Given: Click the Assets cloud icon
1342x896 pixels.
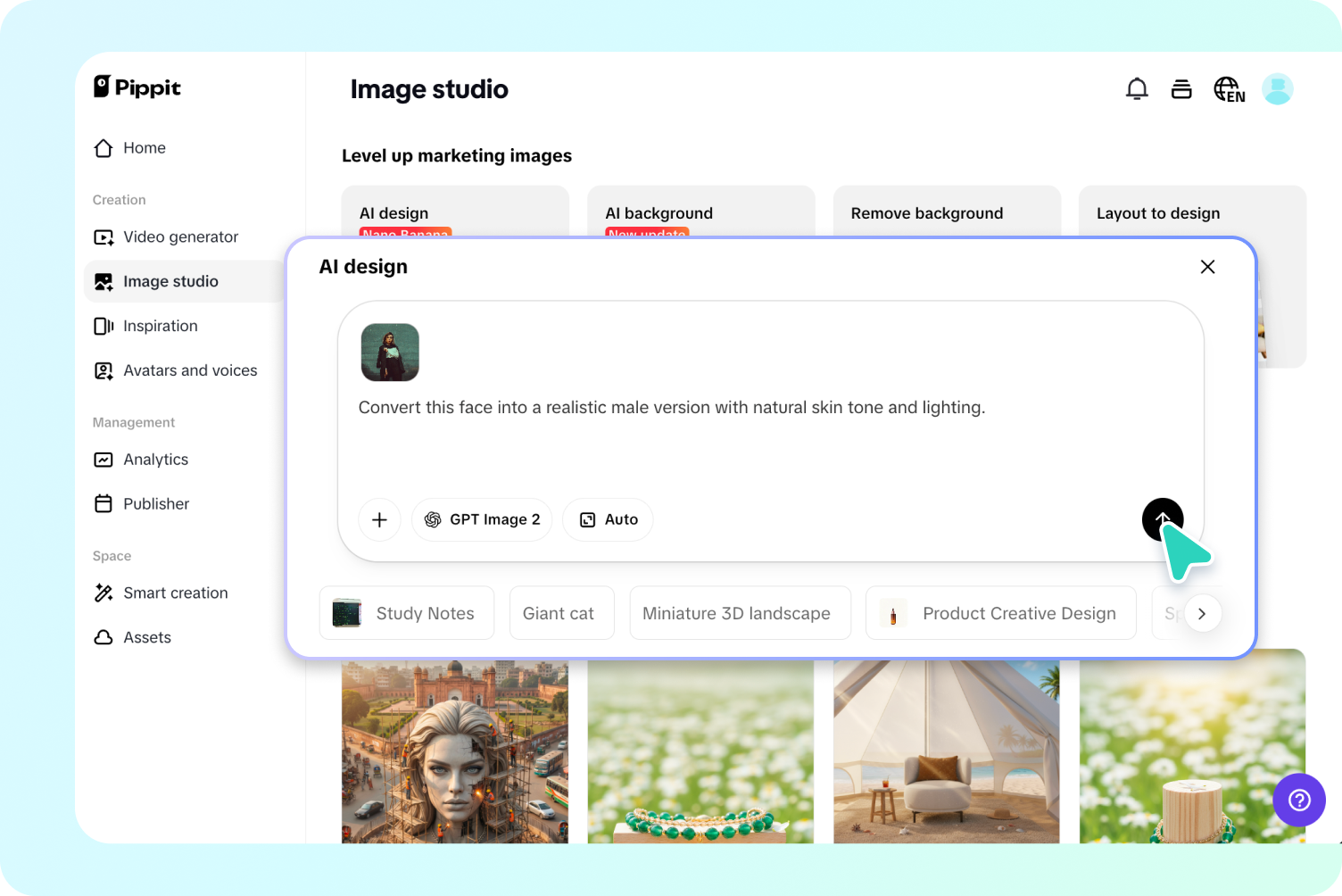Looking at the screenshot, I should click(x=104, y=638).
